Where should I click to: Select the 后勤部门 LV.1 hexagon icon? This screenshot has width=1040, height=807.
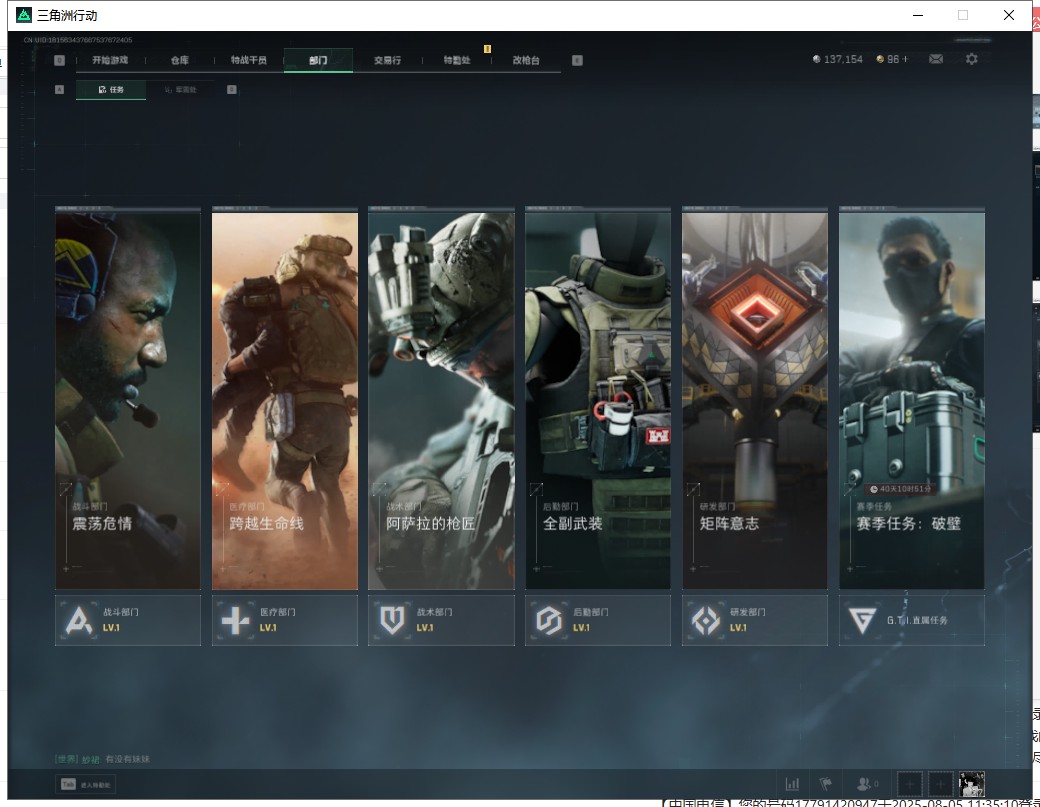549,621
